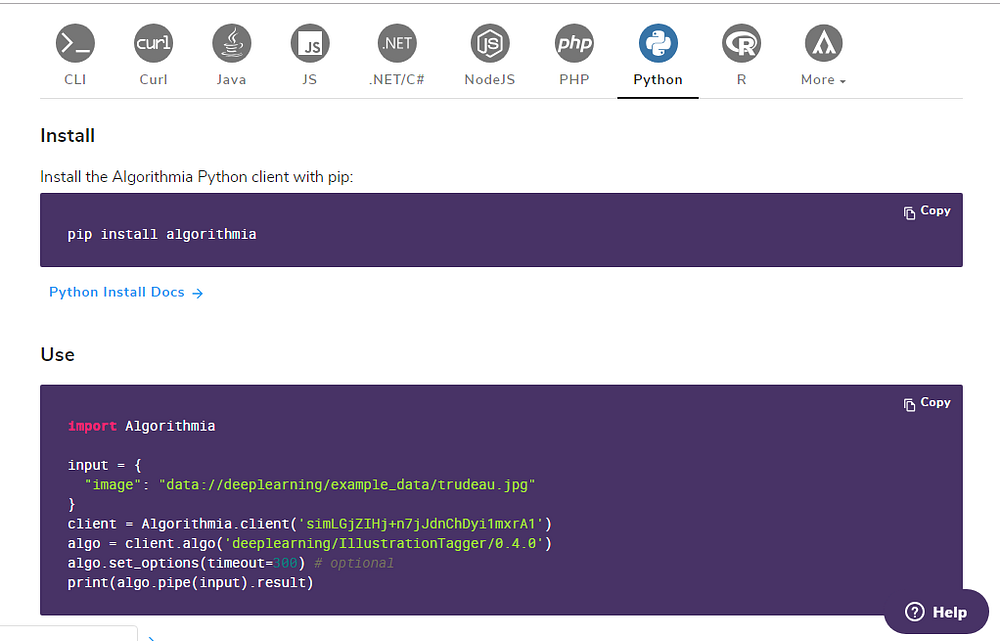The height and width of the screenshot is (641, 1000).
Task: Click the Python logo icon
Action: [x=658, y=43]
